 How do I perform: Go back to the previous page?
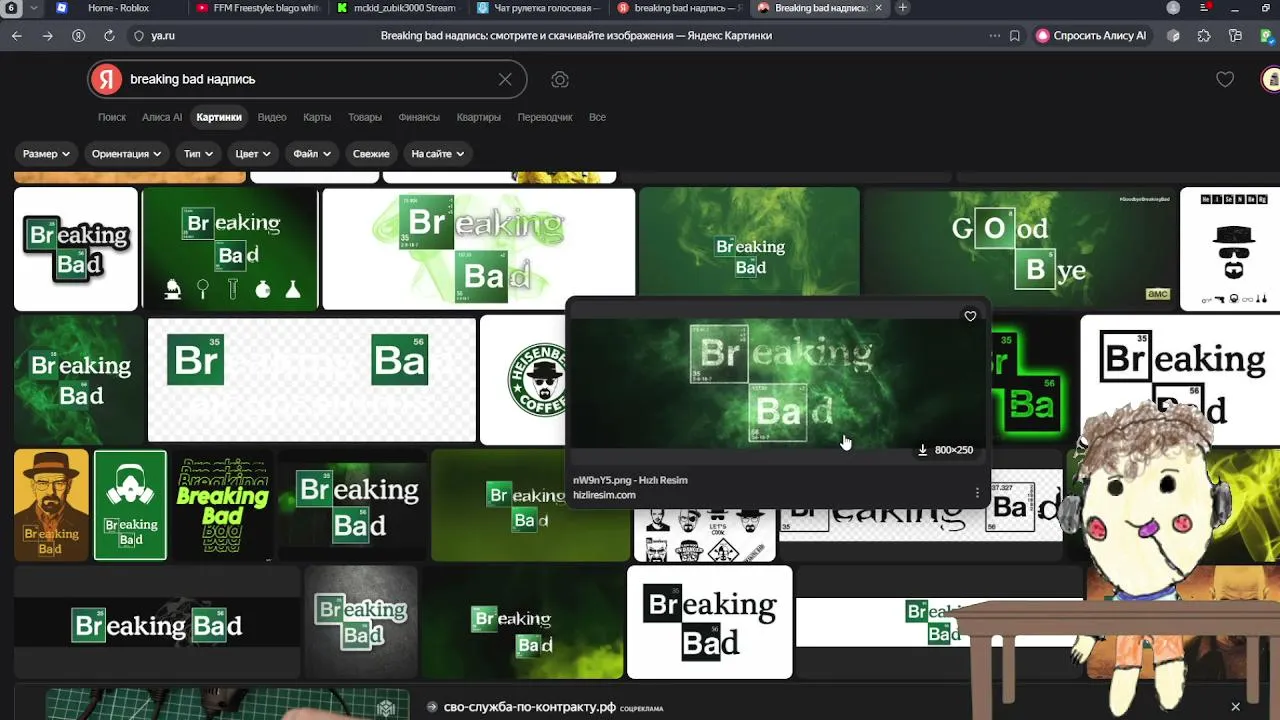pos(17,36)
